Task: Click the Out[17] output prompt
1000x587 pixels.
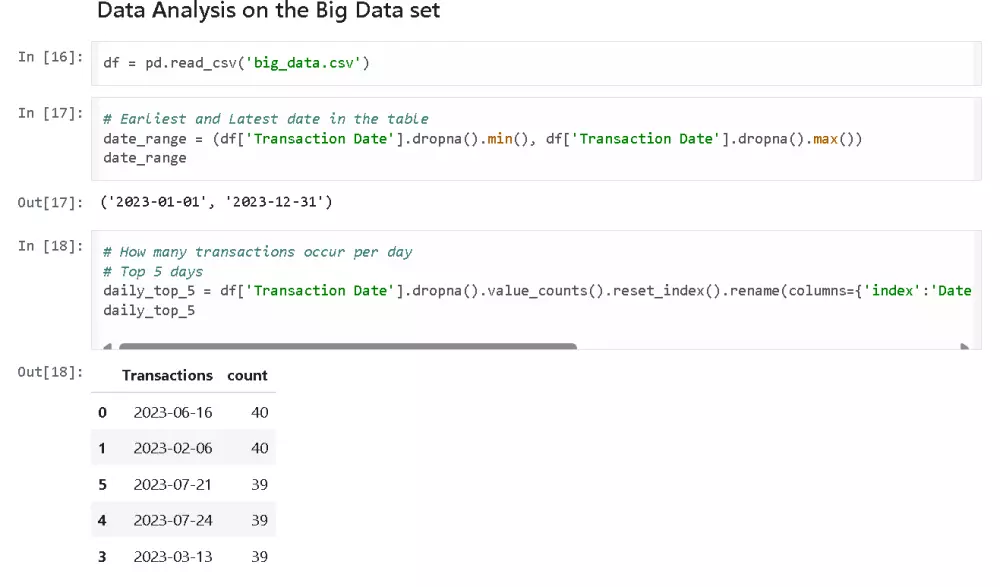Action: click(50, 203)
